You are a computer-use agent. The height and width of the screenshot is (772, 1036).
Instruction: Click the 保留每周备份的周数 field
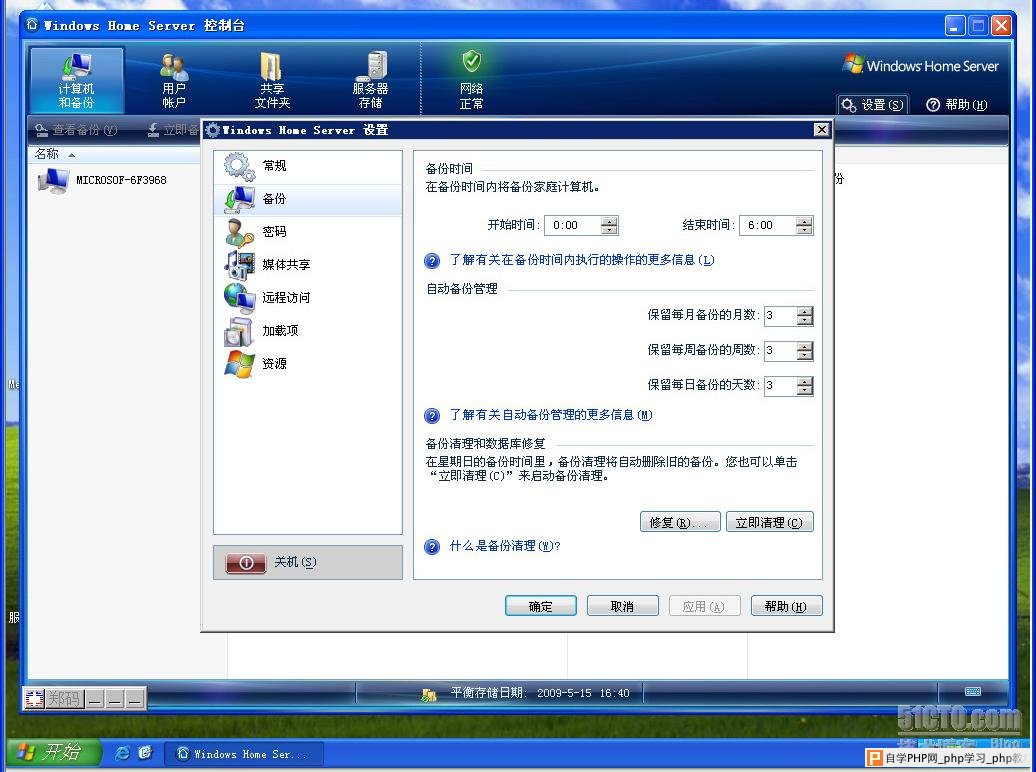click(x=780, y=350)
